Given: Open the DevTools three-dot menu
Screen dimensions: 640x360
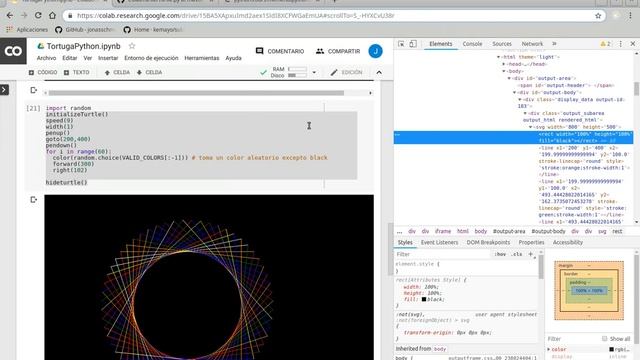Looking at the screenshot, I should pos(620,44).
